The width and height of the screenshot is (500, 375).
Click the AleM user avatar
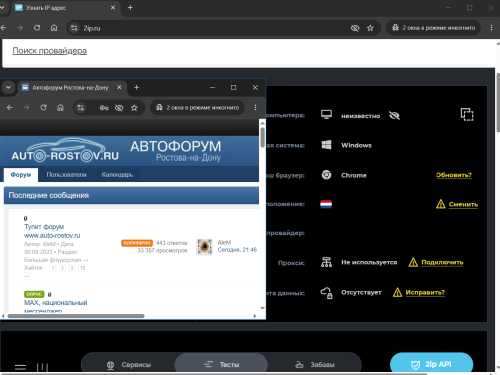coord(204,247)
